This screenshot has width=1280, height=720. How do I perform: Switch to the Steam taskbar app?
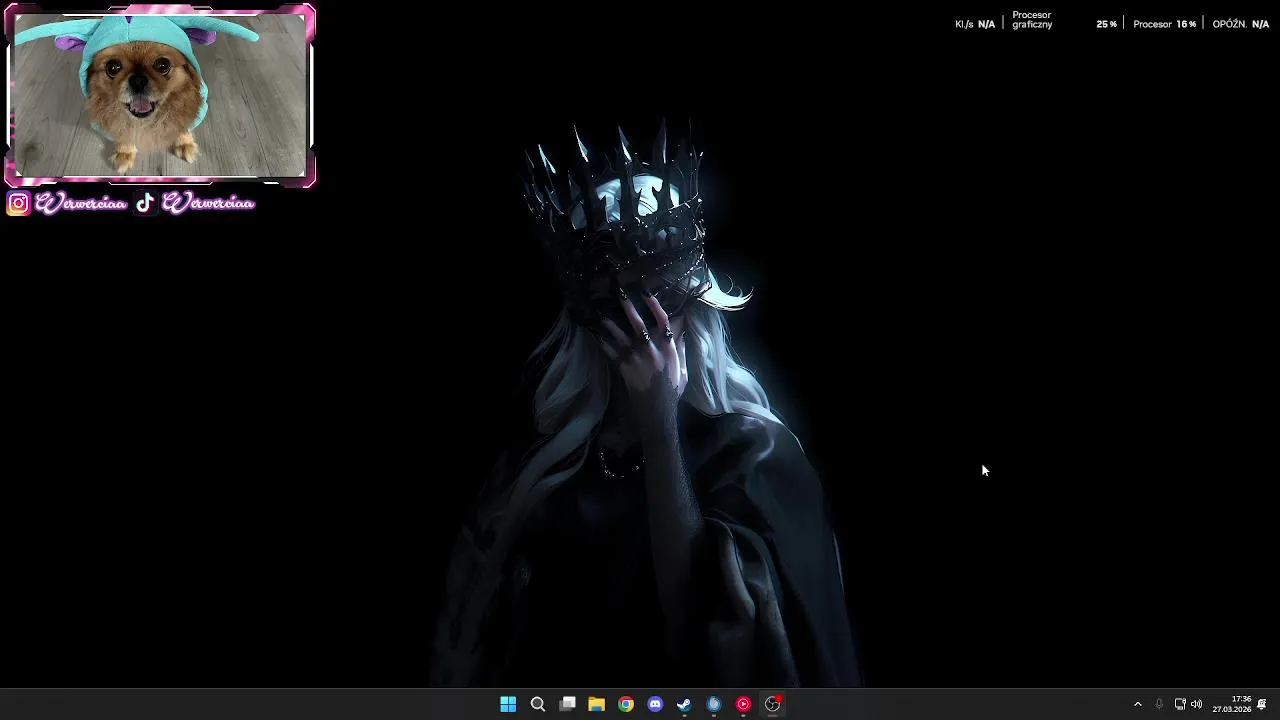(x=684, y=704)
